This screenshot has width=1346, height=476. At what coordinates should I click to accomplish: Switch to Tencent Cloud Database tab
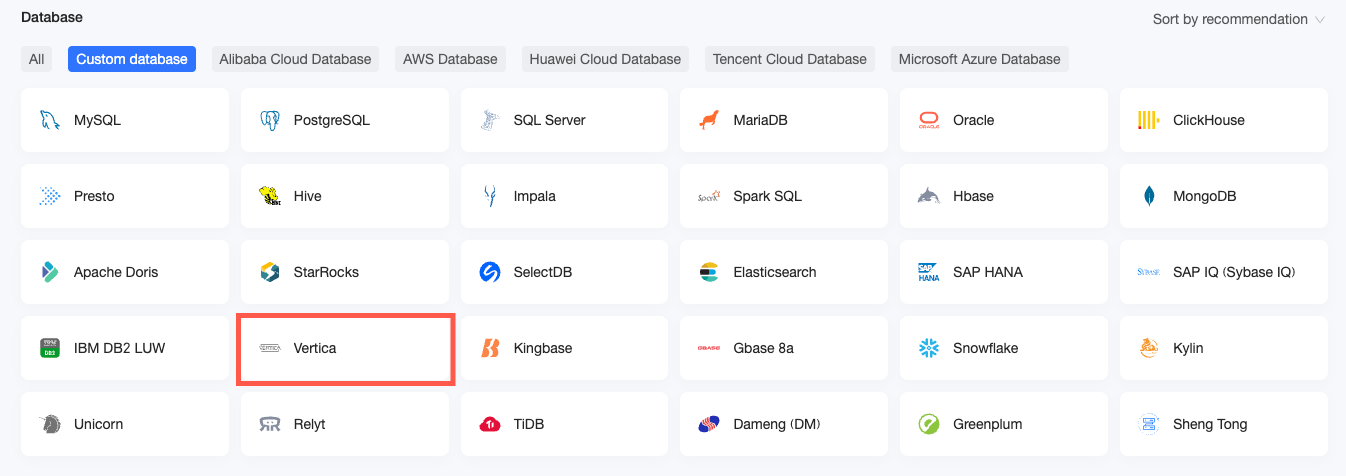[790, 59]
